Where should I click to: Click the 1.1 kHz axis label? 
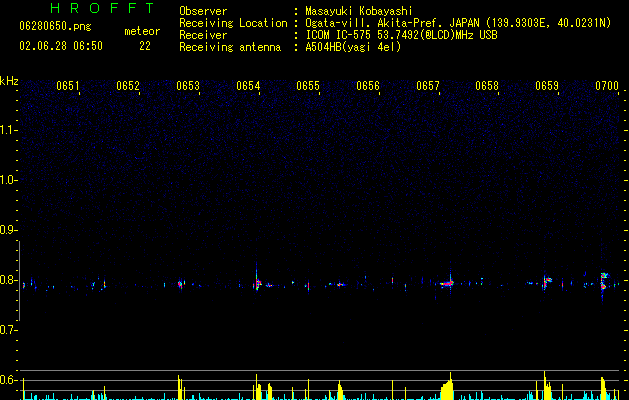pyautogui.click(x=8, y=130)
